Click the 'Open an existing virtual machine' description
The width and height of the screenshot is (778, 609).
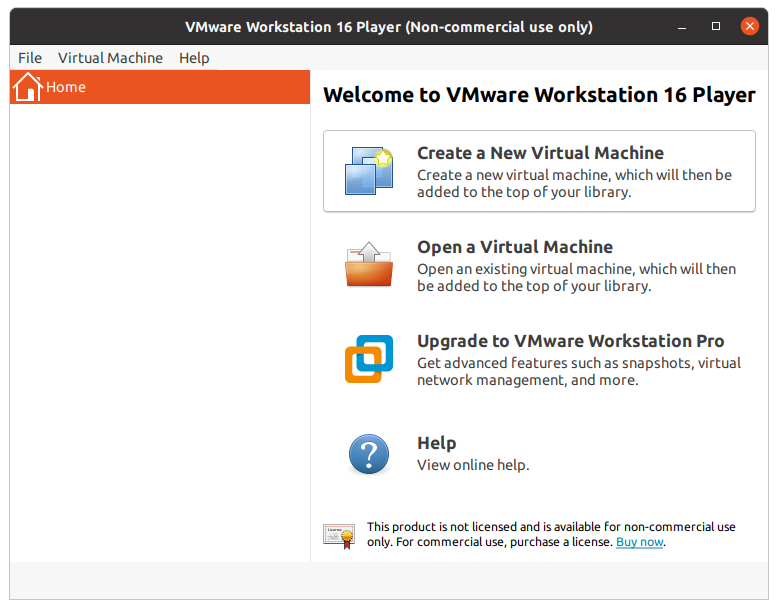point(577,277)
